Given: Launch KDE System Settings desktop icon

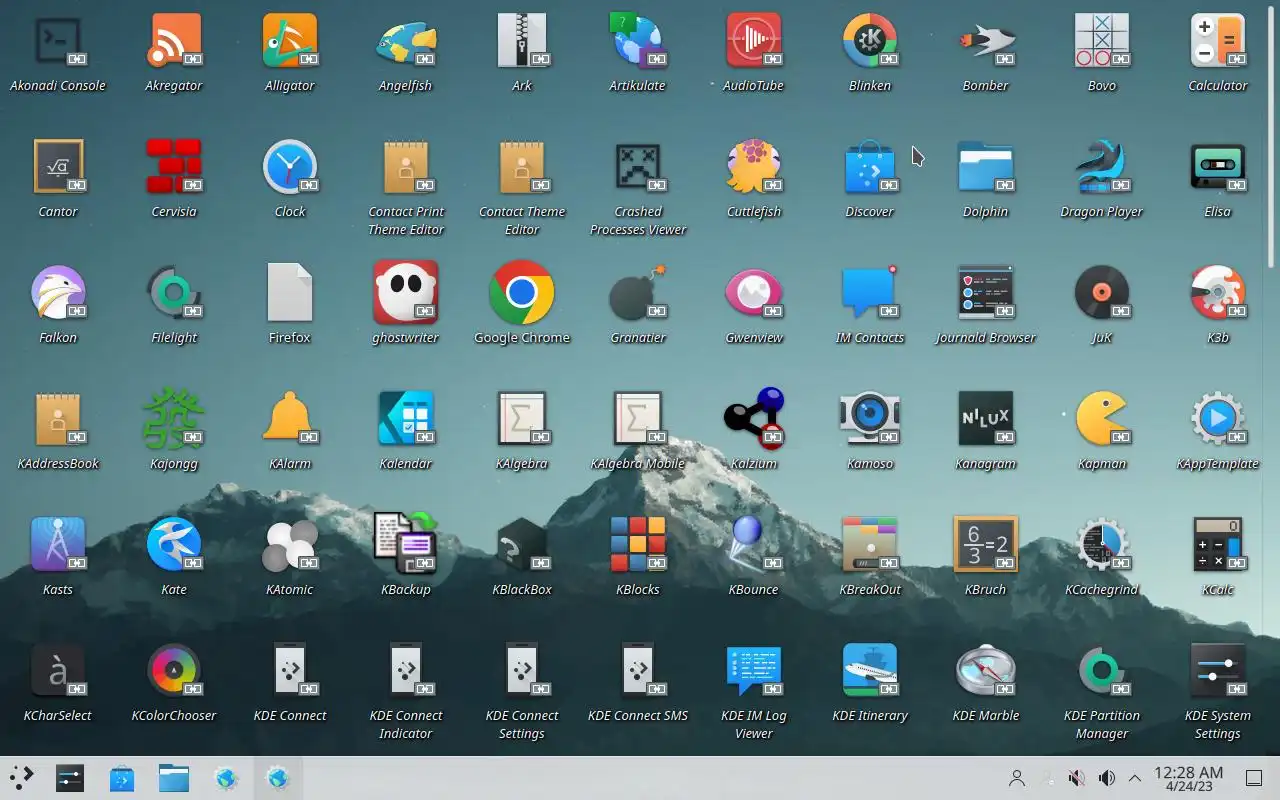Looking at the screenshot, I should point(1218,670).
